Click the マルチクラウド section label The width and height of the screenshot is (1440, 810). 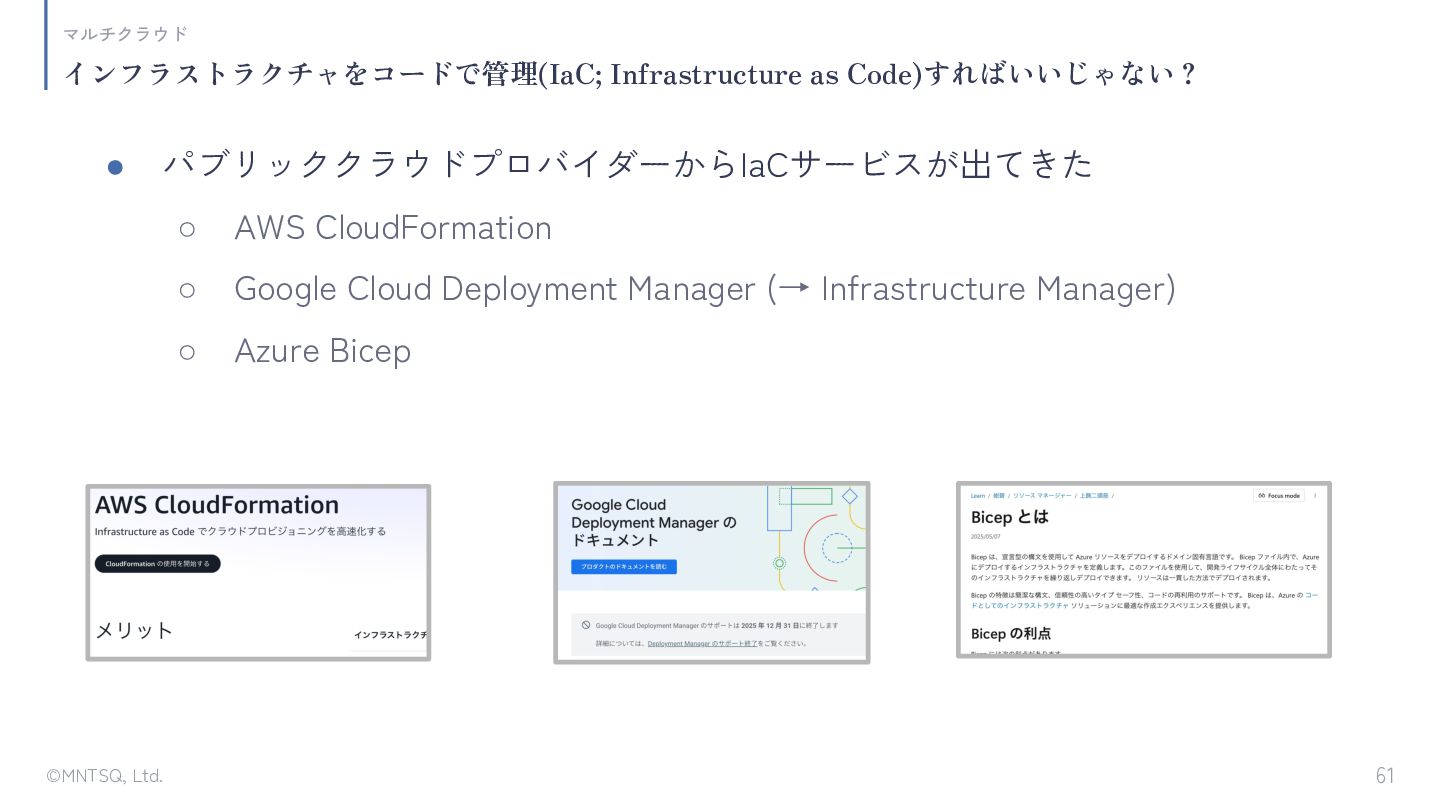(126, 34)
